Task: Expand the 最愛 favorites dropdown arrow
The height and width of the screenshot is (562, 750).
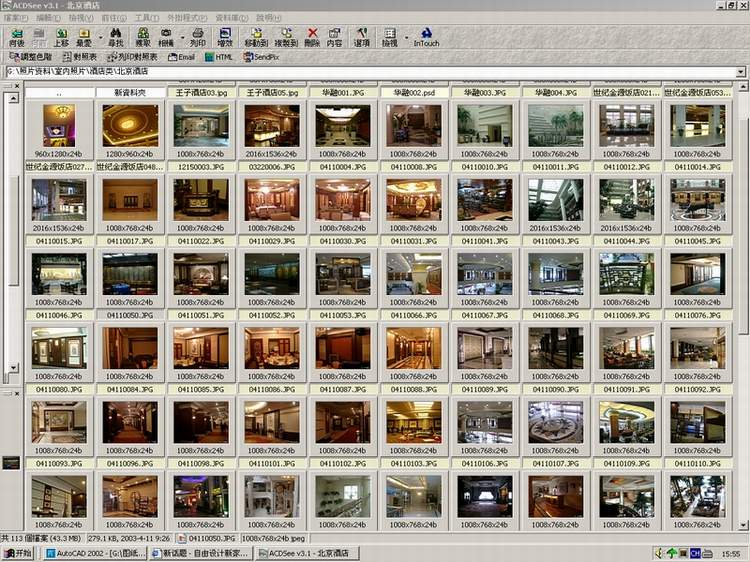Action: tap(100, 37)
